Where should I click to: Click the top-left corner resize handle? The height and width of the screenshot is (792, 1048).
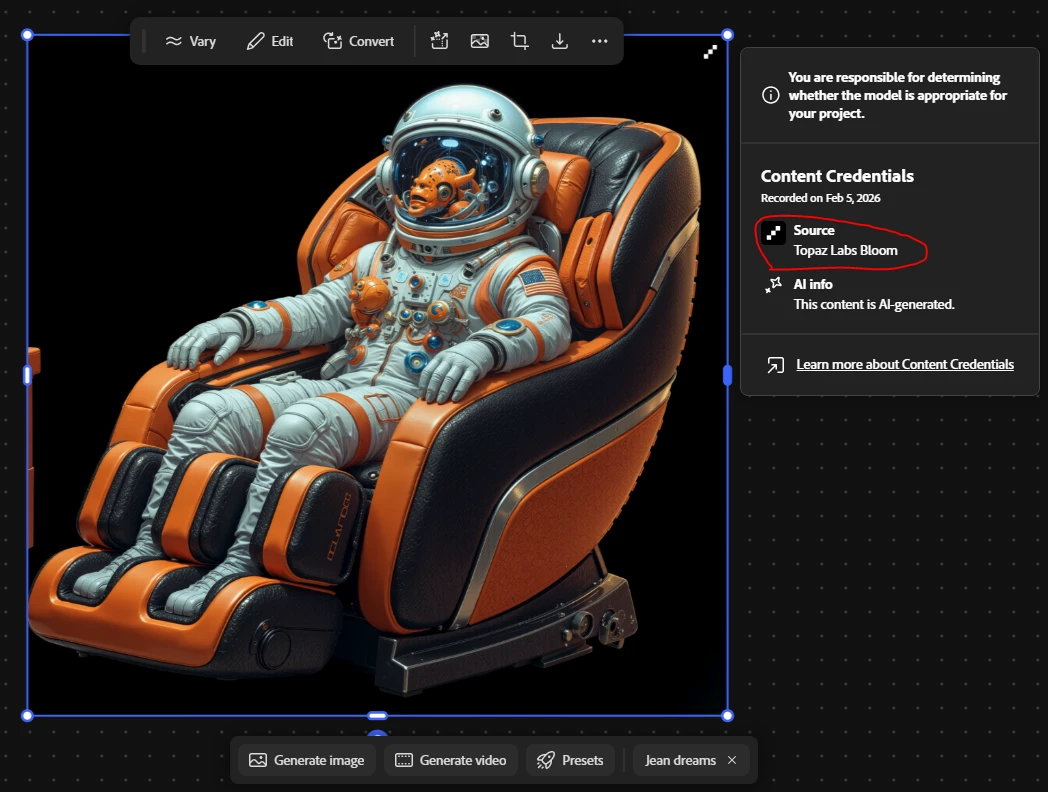click(27, 35)
